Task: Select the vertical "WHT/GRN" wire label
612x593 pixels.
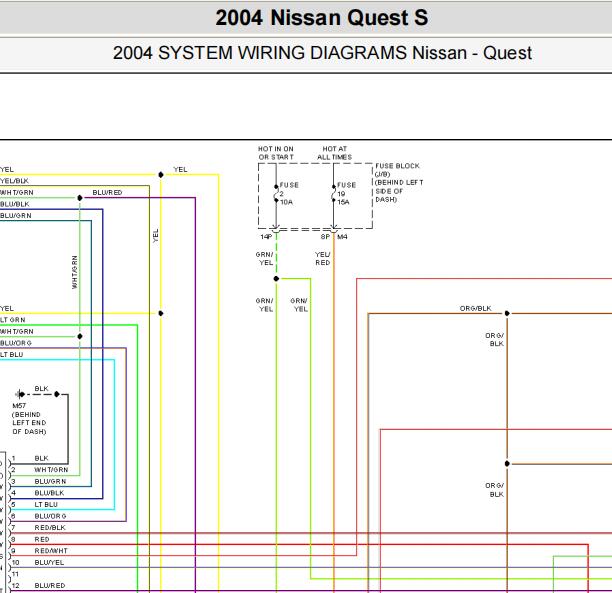Action: pos(75,272)
